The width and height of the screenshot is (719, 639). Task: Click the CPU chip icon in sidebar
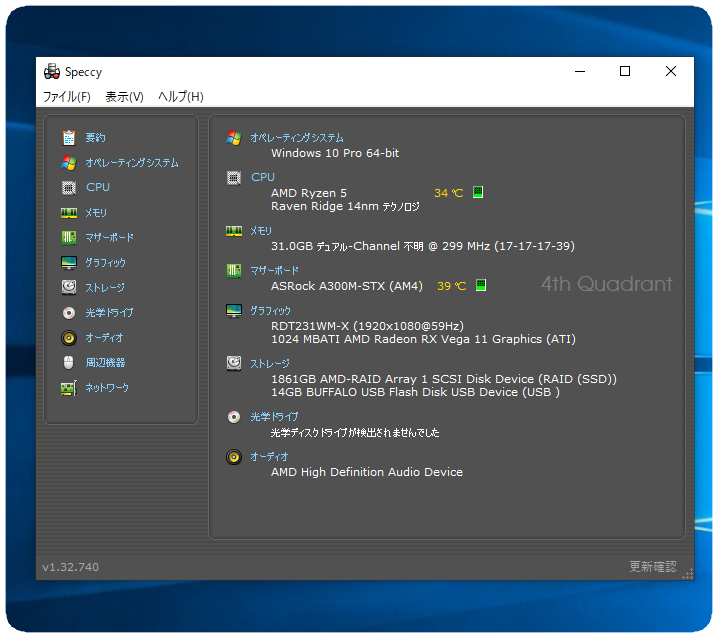pyautogui.click(x=69, y=187)
